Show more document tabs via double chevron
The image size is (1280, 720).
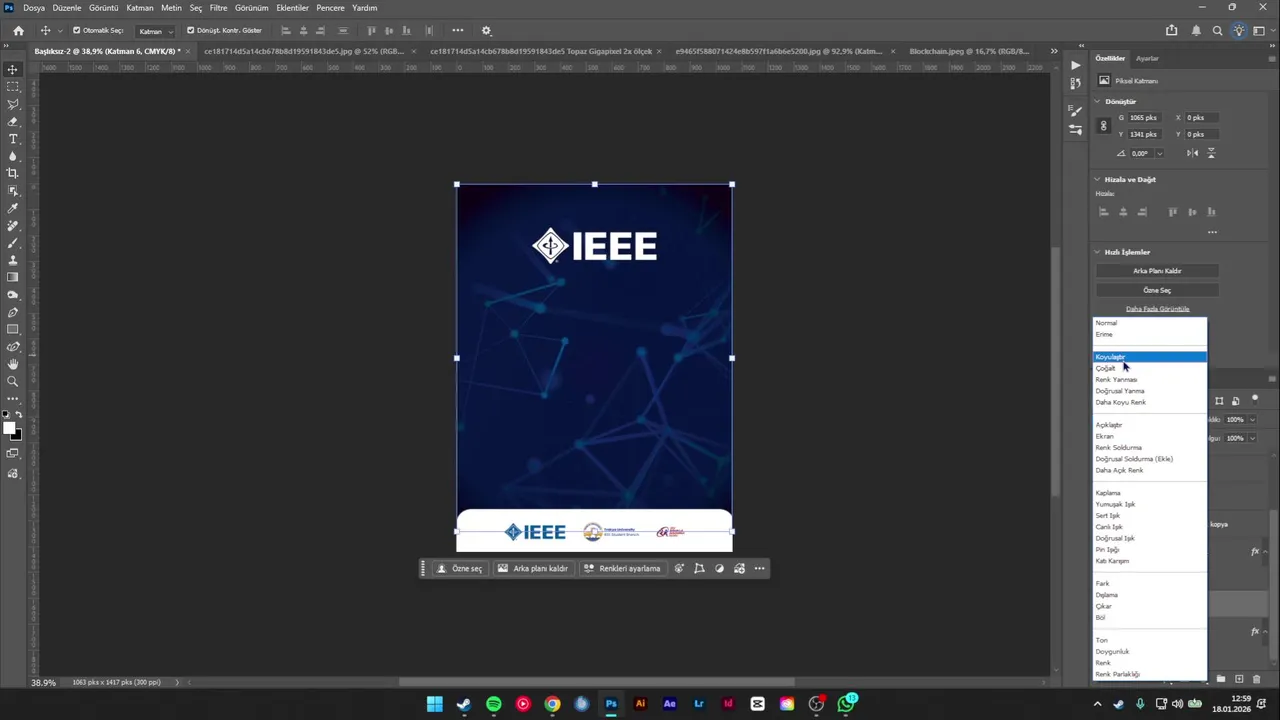[x=1054, y=51]
